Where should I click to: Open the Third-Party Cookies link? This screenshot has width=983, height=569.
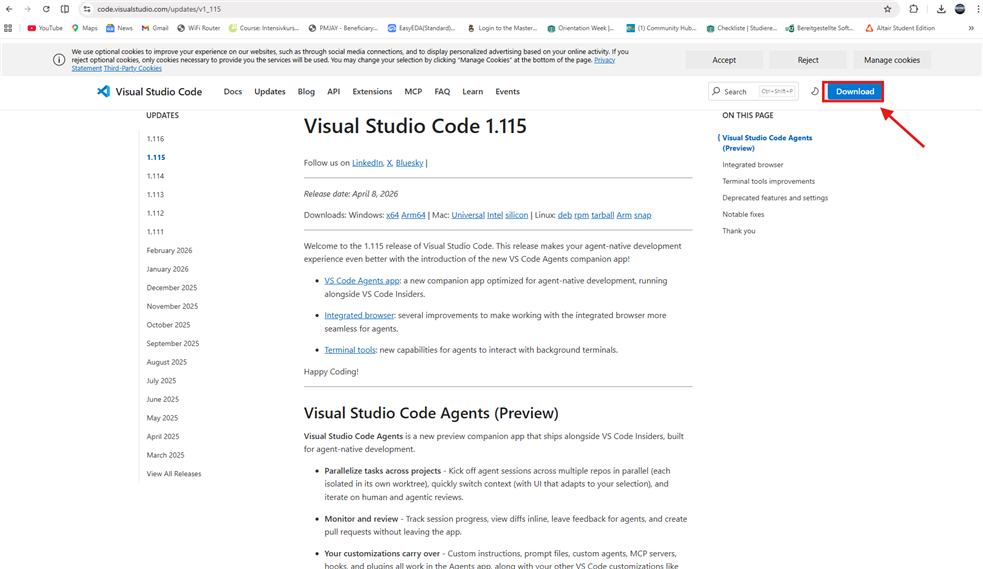[x=132, y=68]
